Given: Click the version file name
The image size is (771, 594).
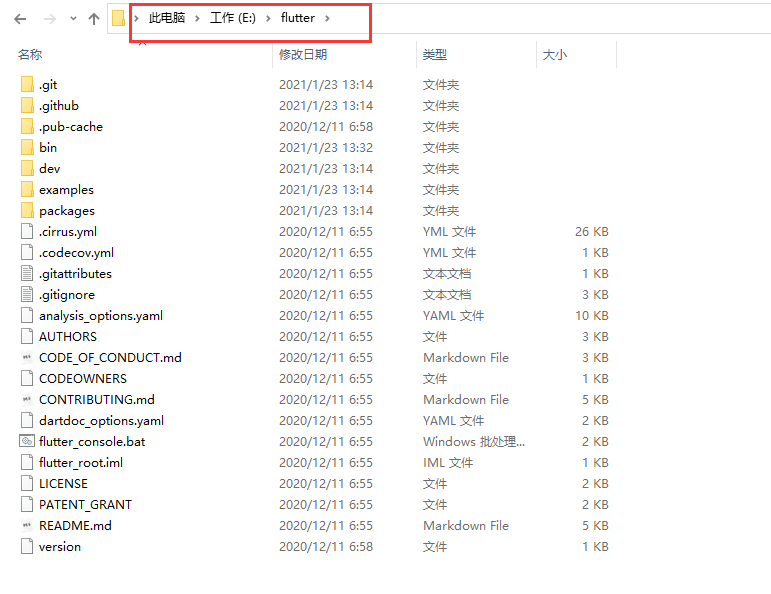Looking at the screenshot, I should tap(60, 546).
